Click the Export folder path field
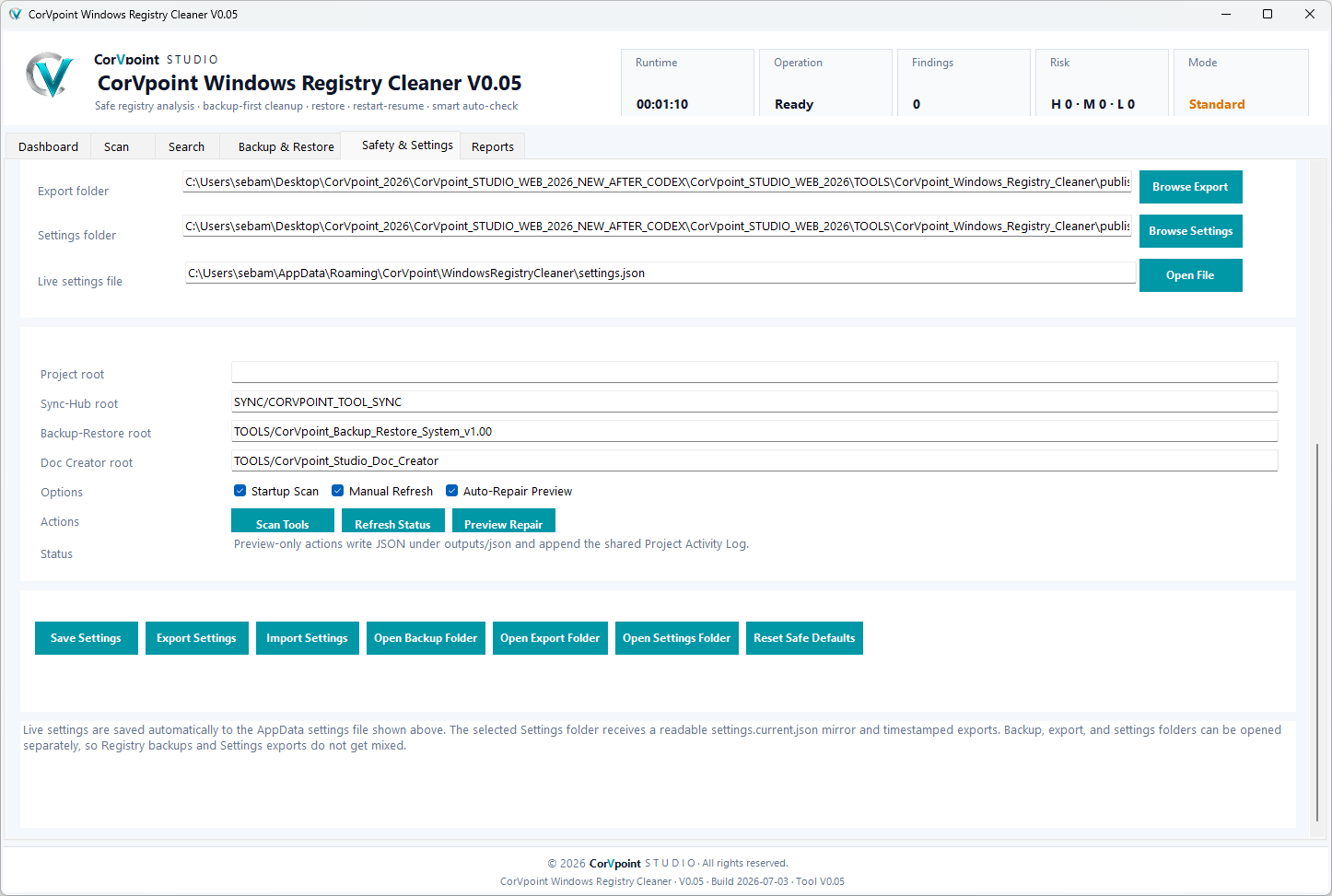 tap(657, 182)
